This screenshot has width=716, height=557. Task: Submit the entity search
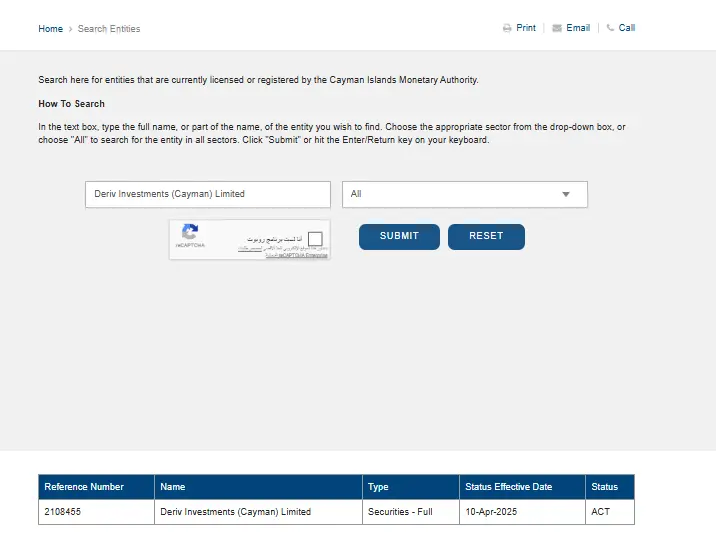coord(399,236)
